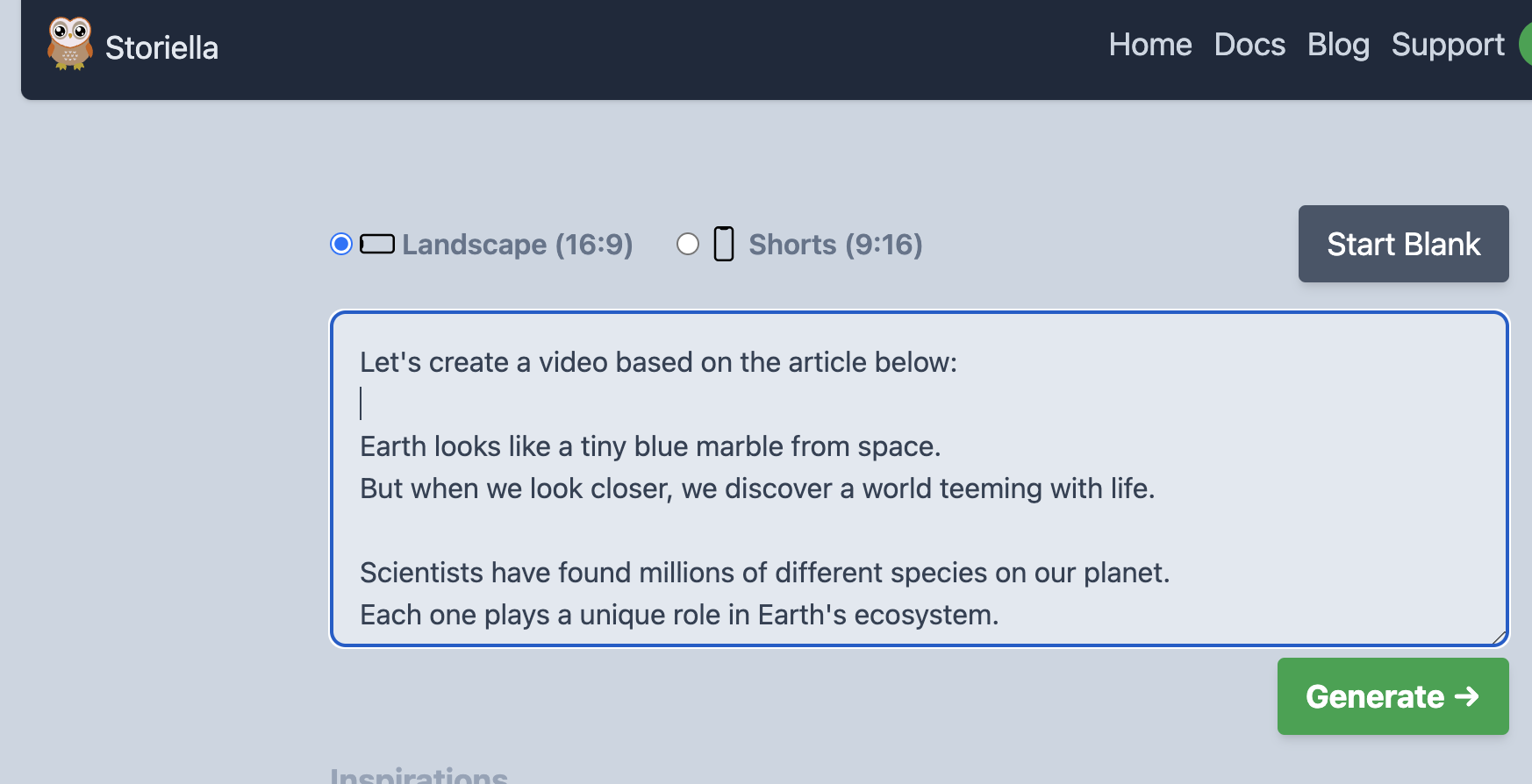Select the Landscape (16:9) radio button
This screenshot has width=1532, height=784.
coord(341,244)
